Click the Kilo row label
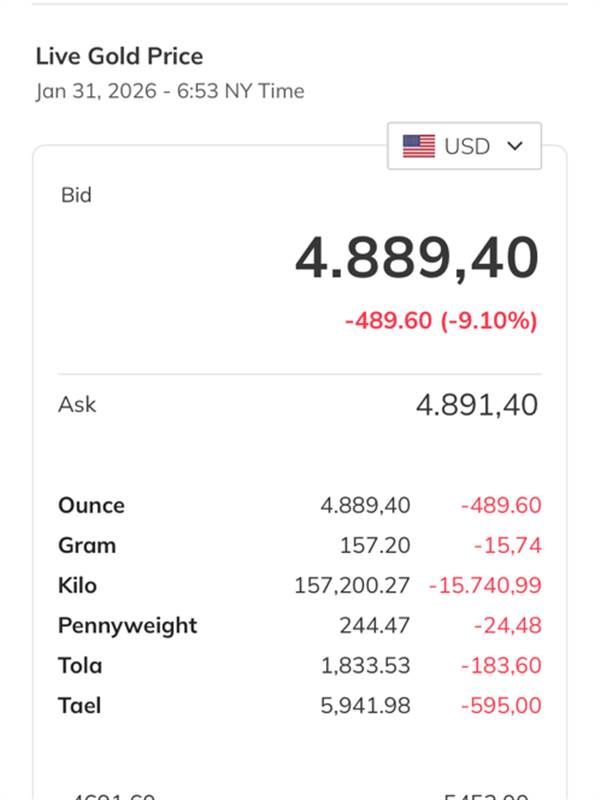 [77, 585]
